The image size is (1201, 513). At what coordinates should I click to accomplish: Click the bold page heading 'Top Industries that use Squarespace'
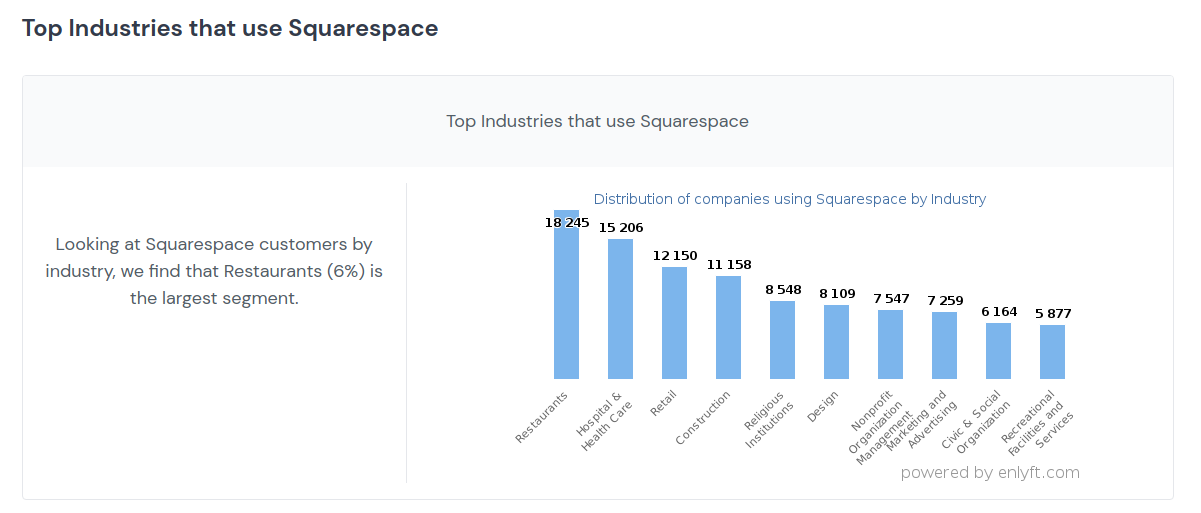pyautogui.click(x=230, y=28)
